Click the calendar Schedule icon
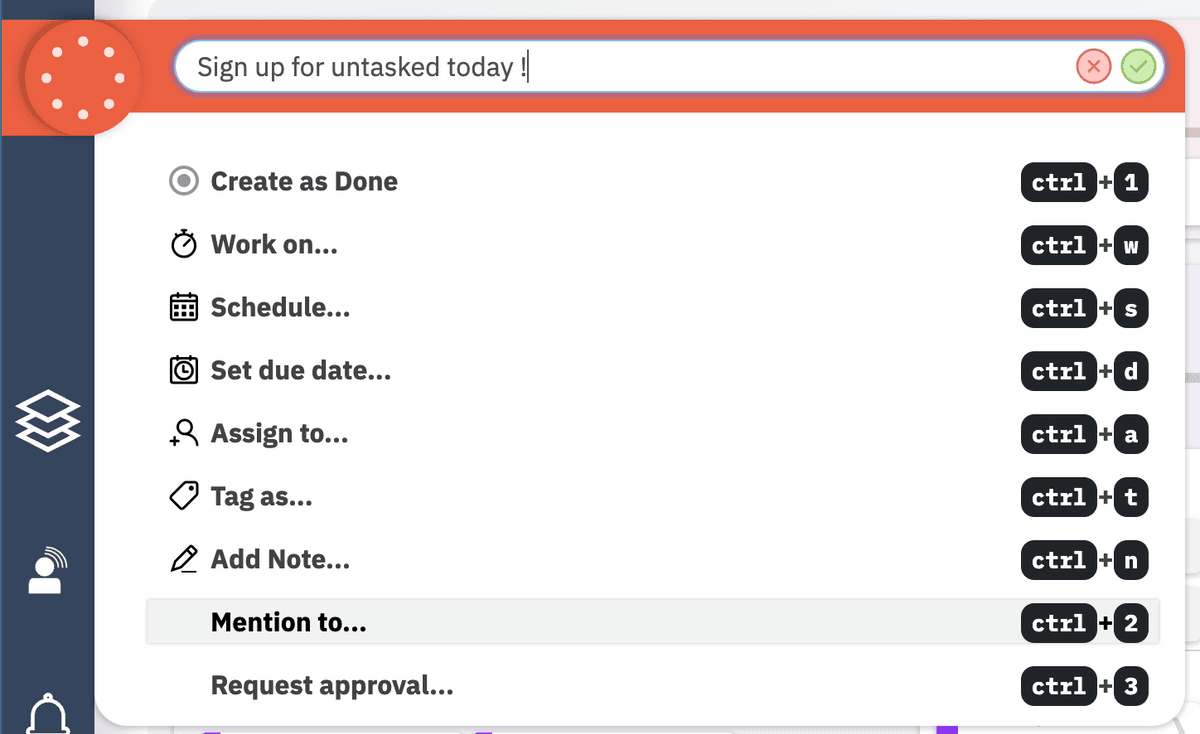Screen dimensions: 1200x734 point(184,308)
